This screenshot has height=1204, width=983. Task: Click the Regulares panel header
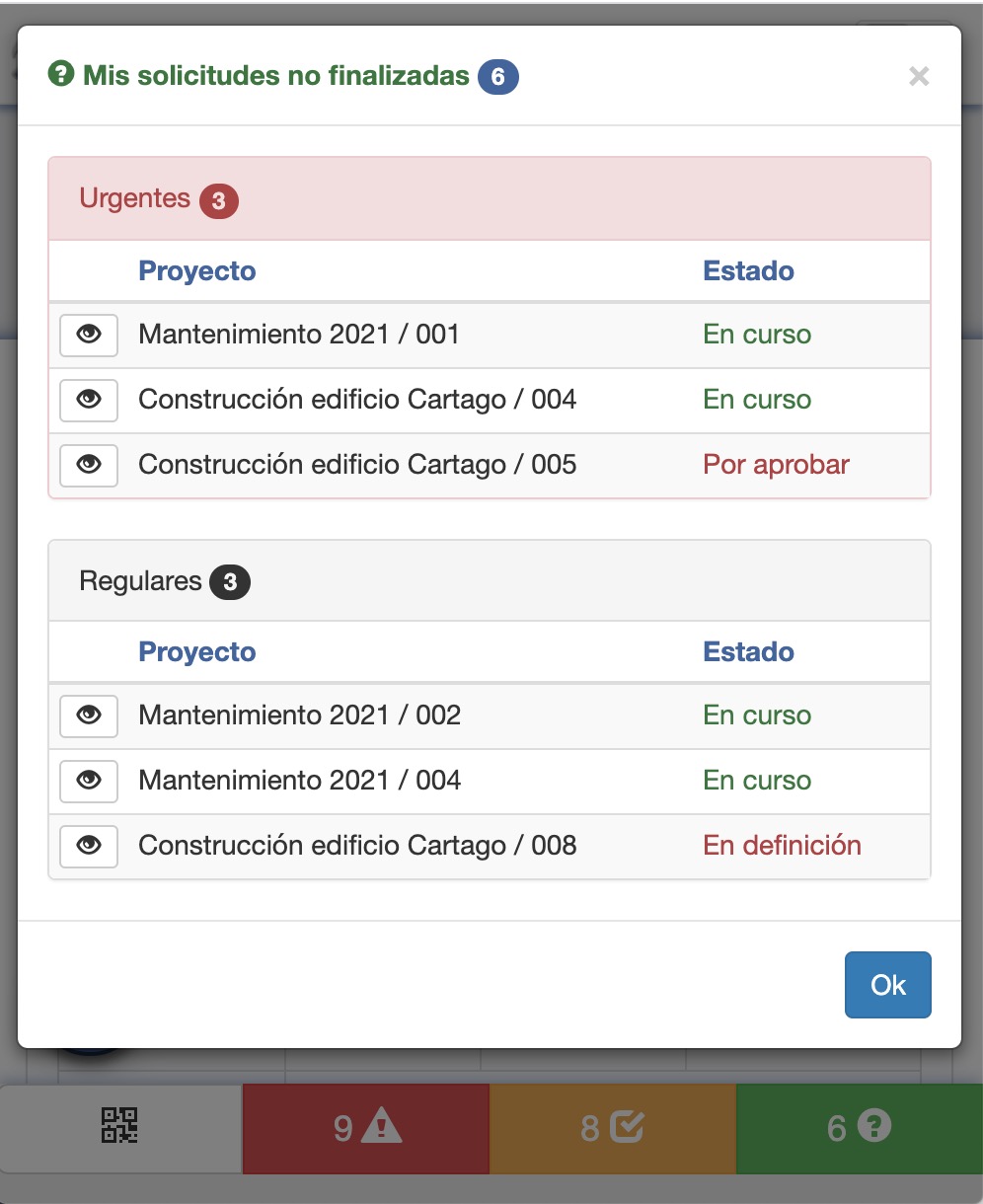[x=489, y=581]
